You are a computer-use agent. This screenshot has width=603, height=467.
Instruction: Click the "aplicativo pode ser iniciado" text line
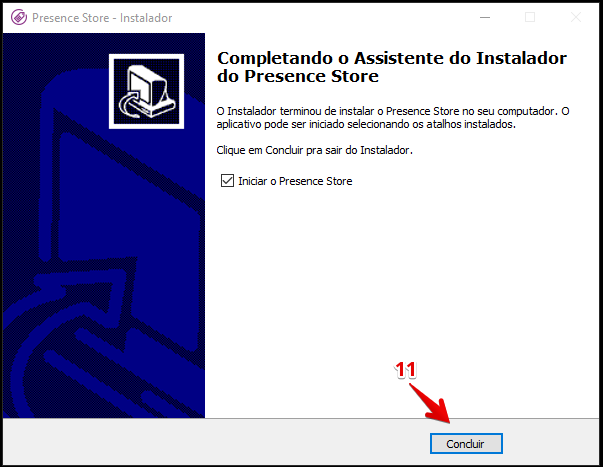coord(366,125)
